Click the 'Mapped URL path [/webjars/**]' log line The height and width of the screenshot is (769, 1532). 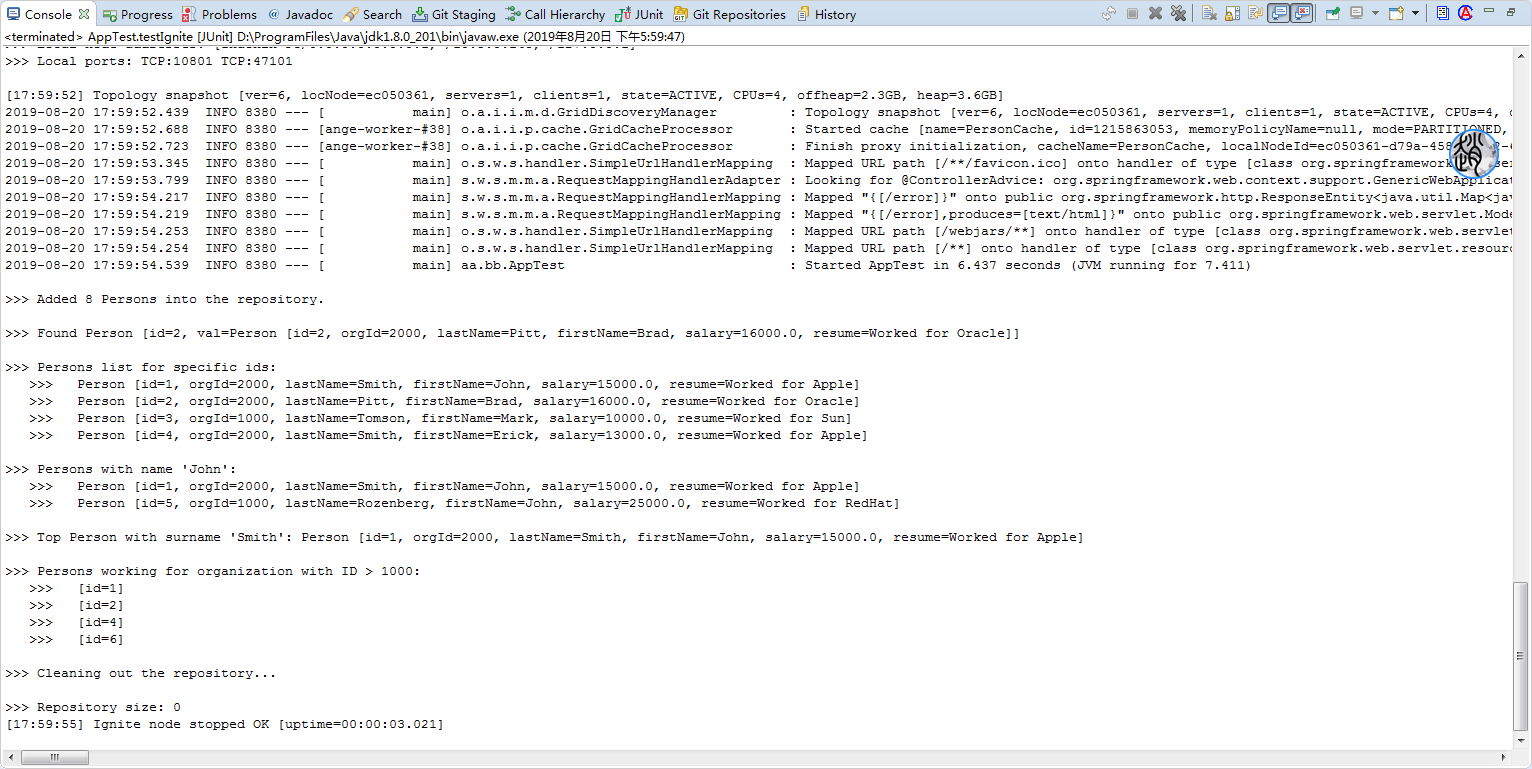click(x=760, y=231)
